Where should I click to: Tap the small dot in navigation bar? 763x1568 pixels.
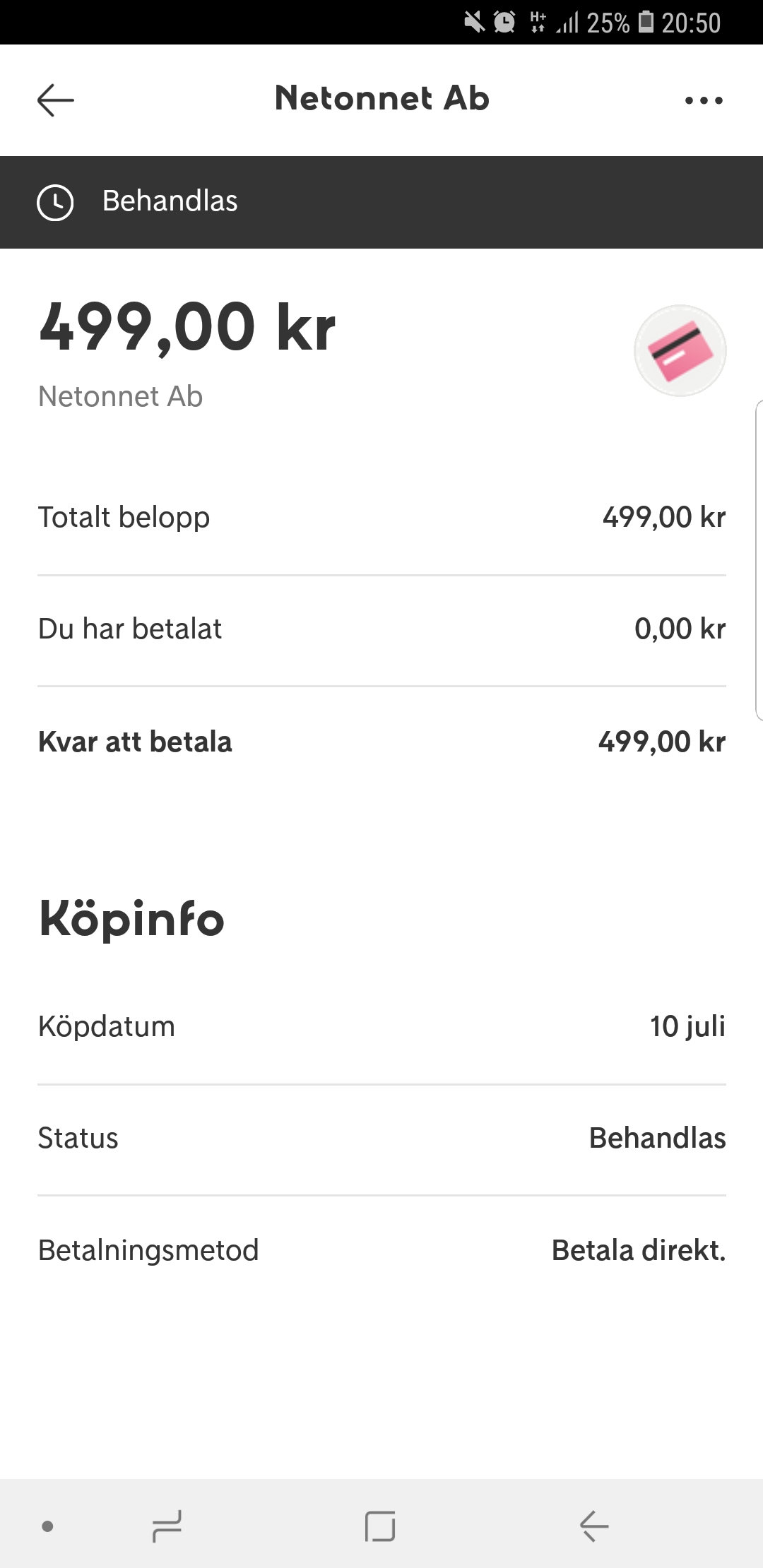pos(48,1526)
